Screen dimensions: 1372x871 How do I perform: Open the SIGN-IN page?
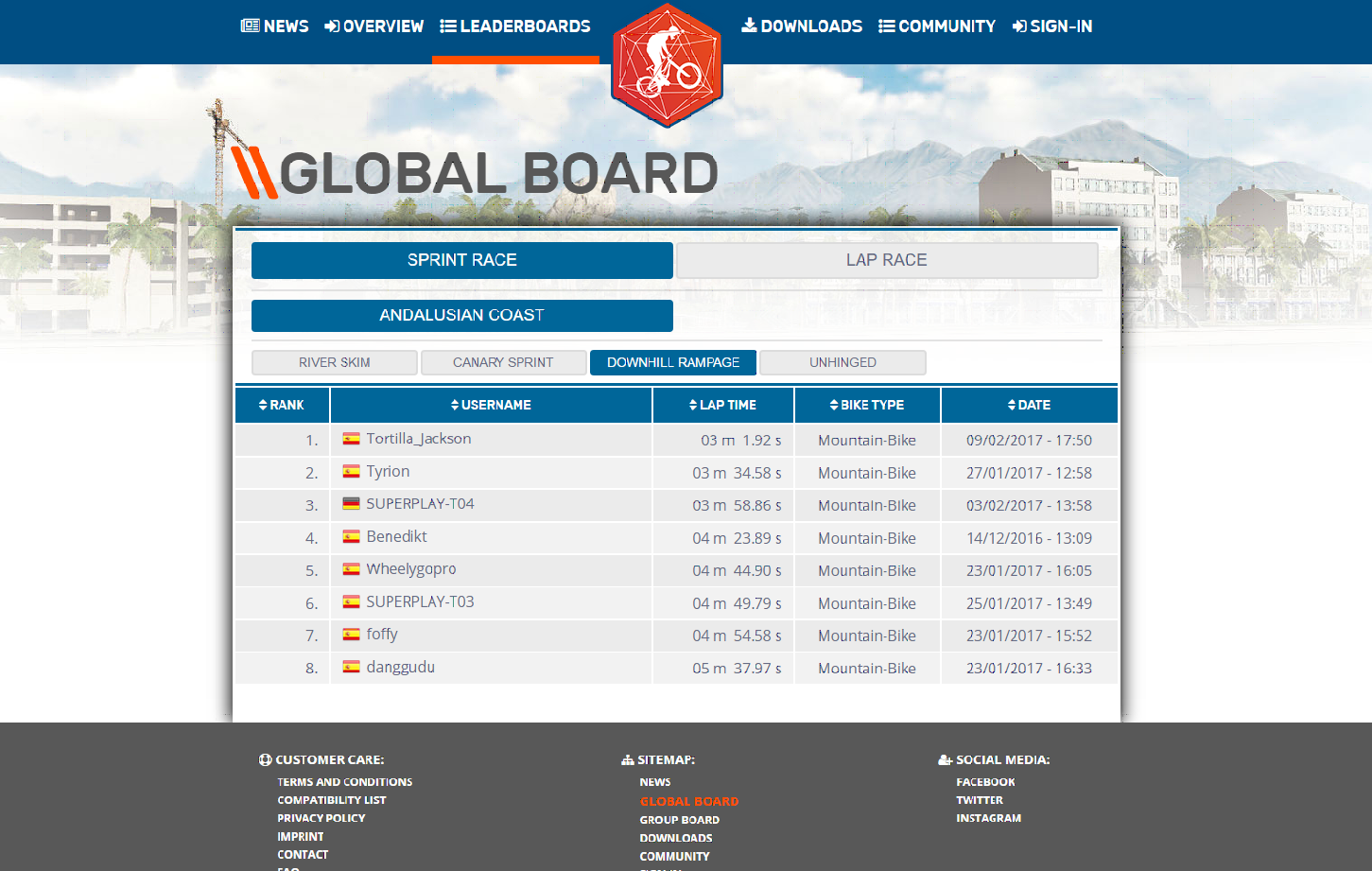[x=1052, y=26]
